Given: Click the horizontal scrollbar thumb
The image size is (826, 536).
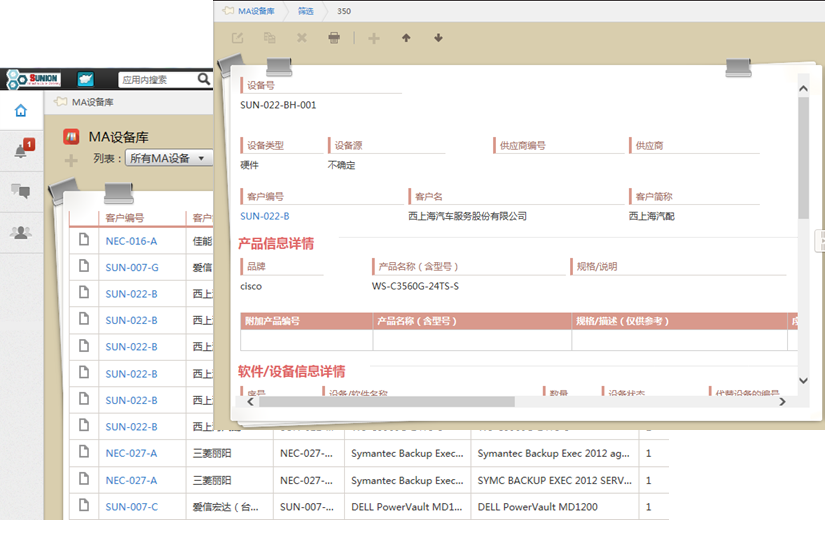Looking at the screenshot, I should 387,402.
